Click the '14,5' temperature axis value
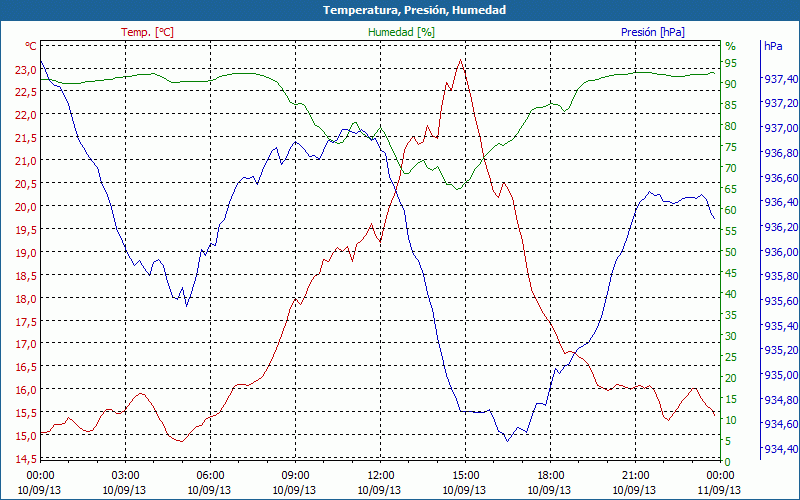800x500 pixels. [x=27, y=458]
